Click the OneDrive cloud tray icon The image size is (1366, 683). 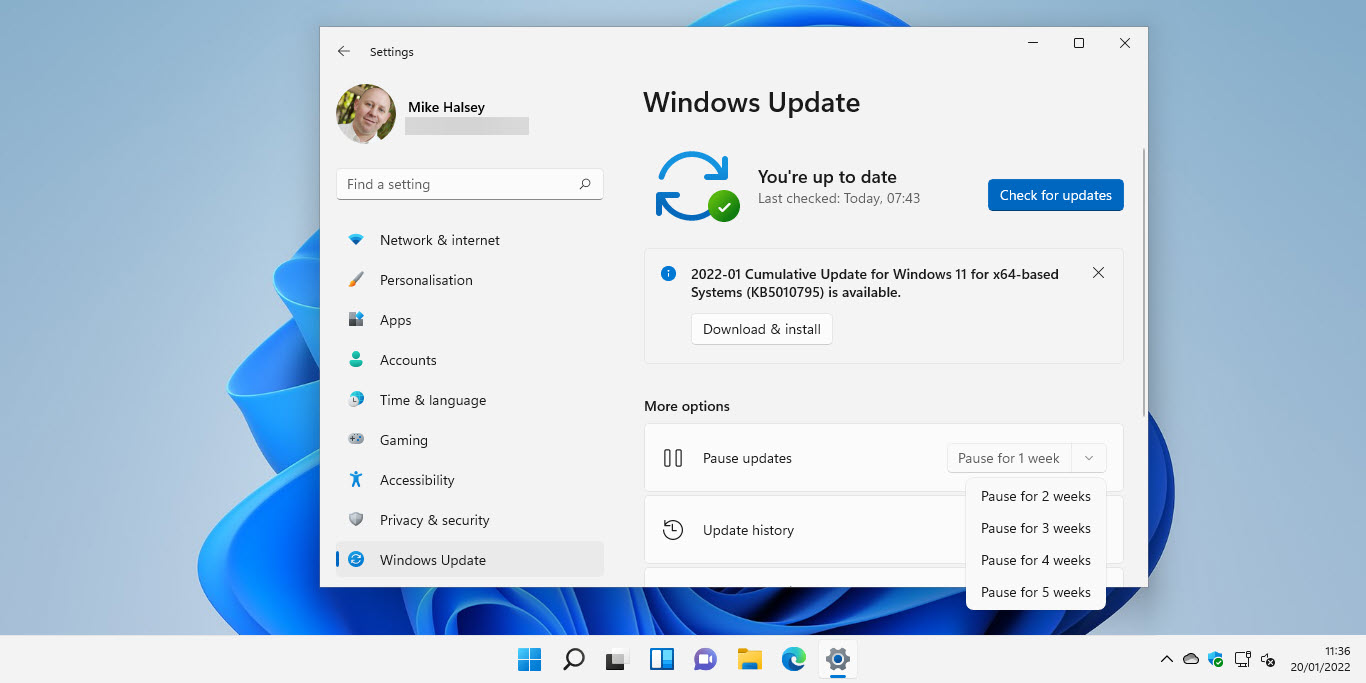coord(1190,659)
